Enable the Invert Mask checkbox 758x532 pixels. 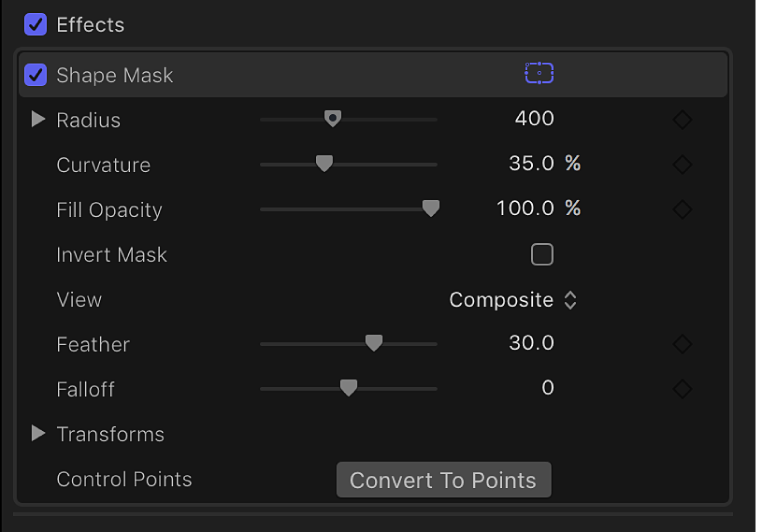542,255
